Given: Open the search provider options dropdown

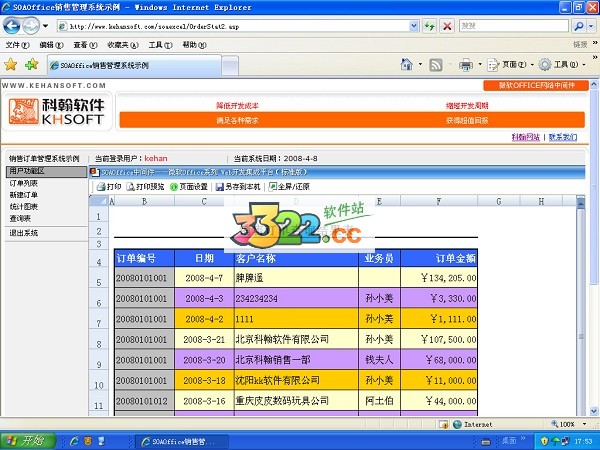Looking at the screenshot, I should tap(591, 26).
